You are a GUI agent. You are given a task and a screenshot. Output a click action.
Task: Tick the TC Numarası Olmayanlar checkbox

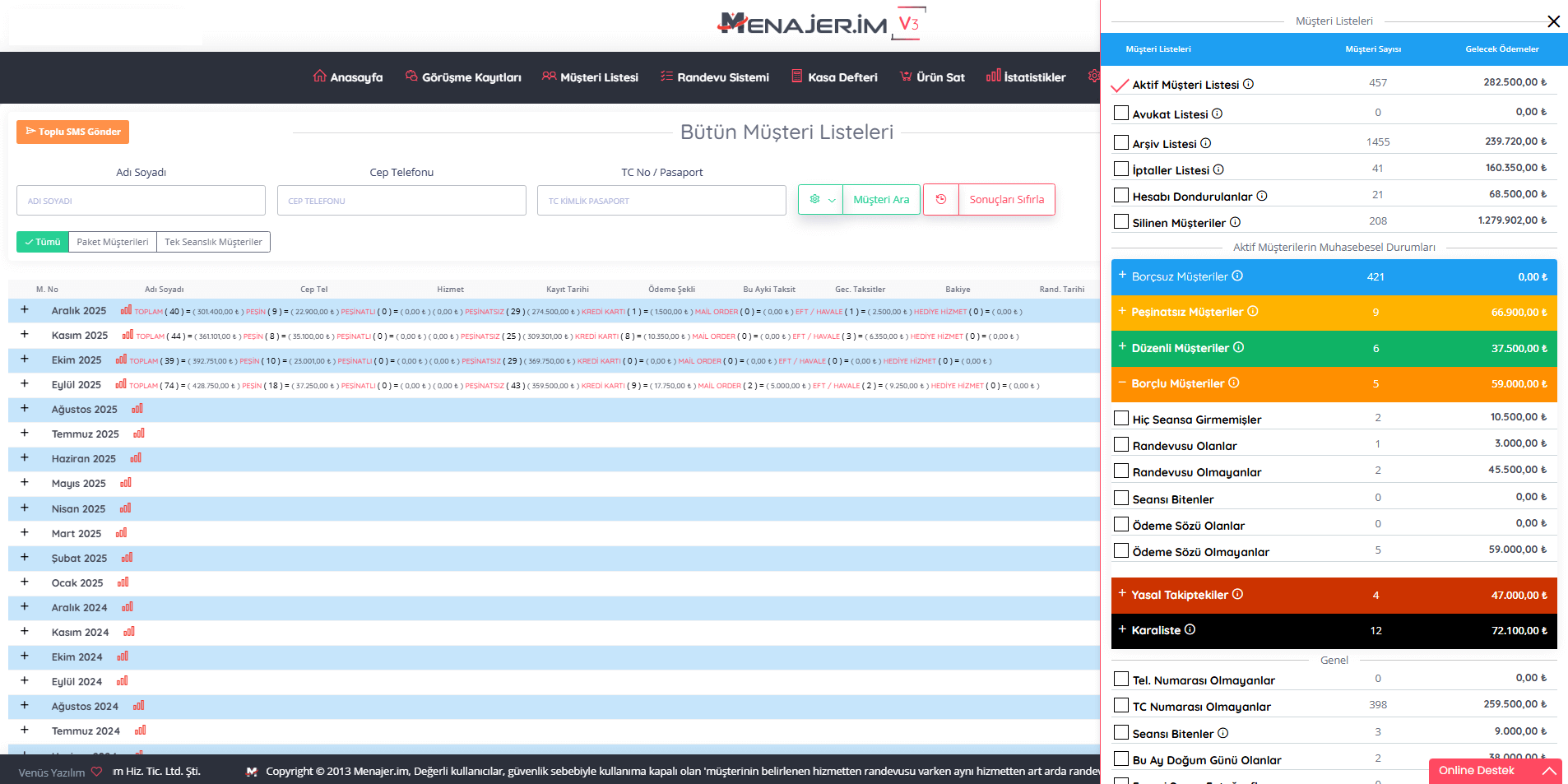click(1120, 705)
